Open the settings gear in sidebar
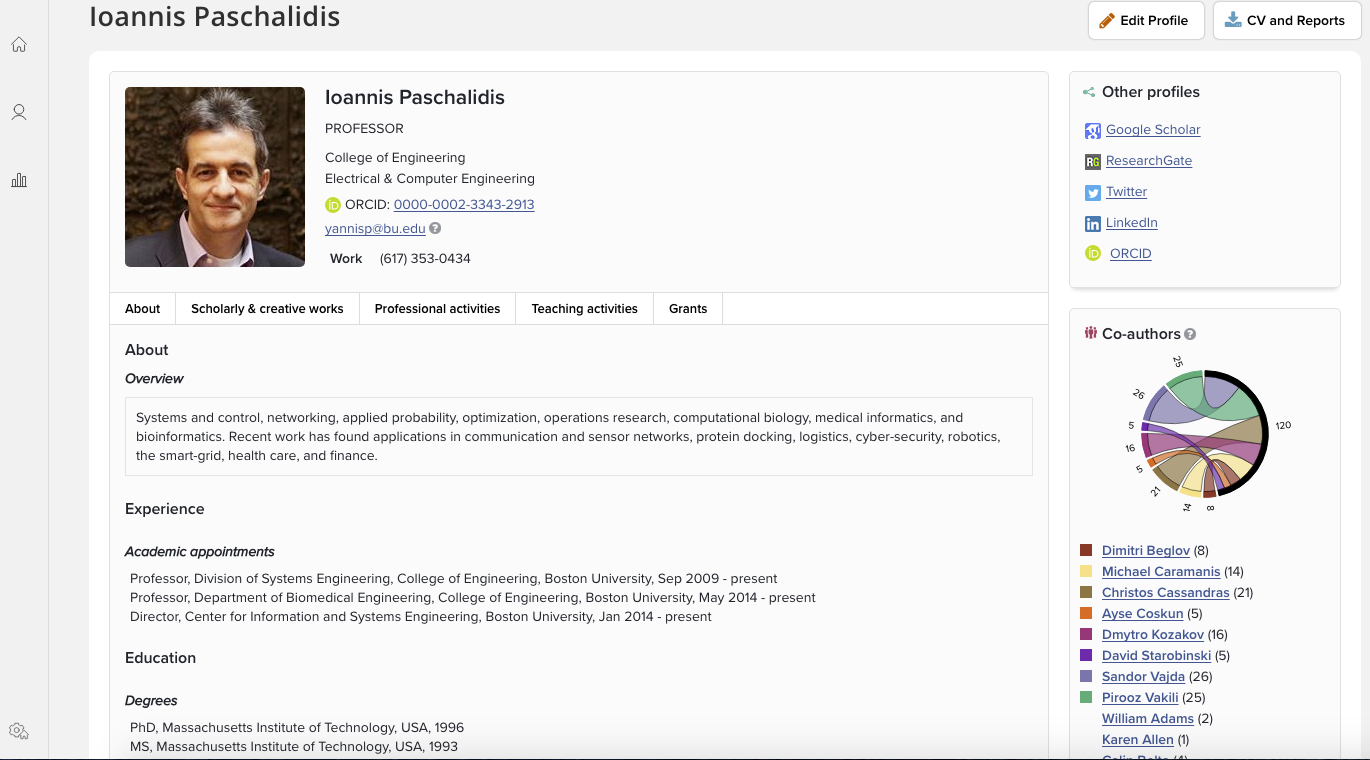1370x760 pixels. tap(19, 731)
